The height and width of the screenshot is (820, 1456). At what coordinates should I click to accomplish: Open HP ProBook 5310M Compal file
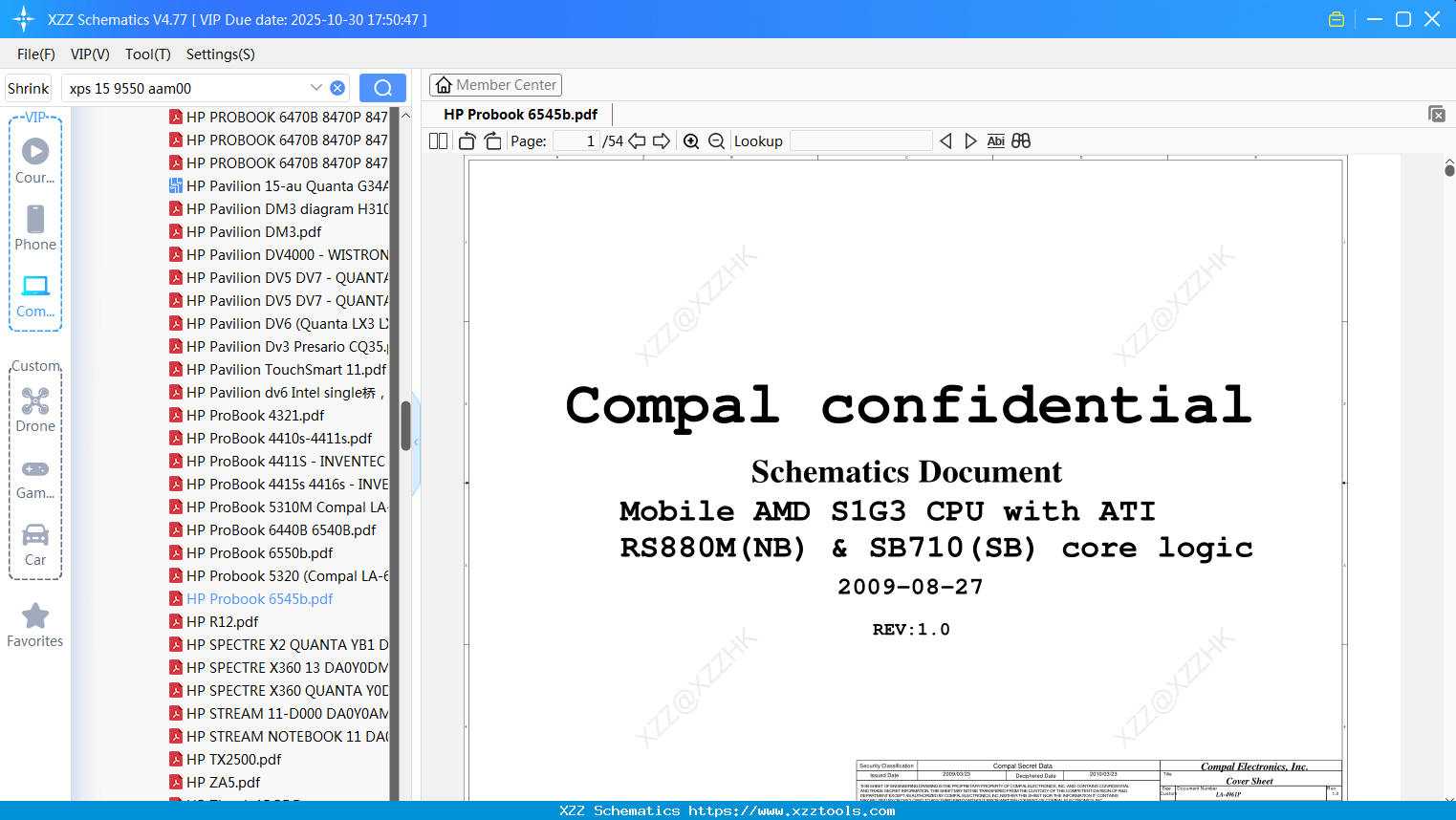tap(278, 507)
